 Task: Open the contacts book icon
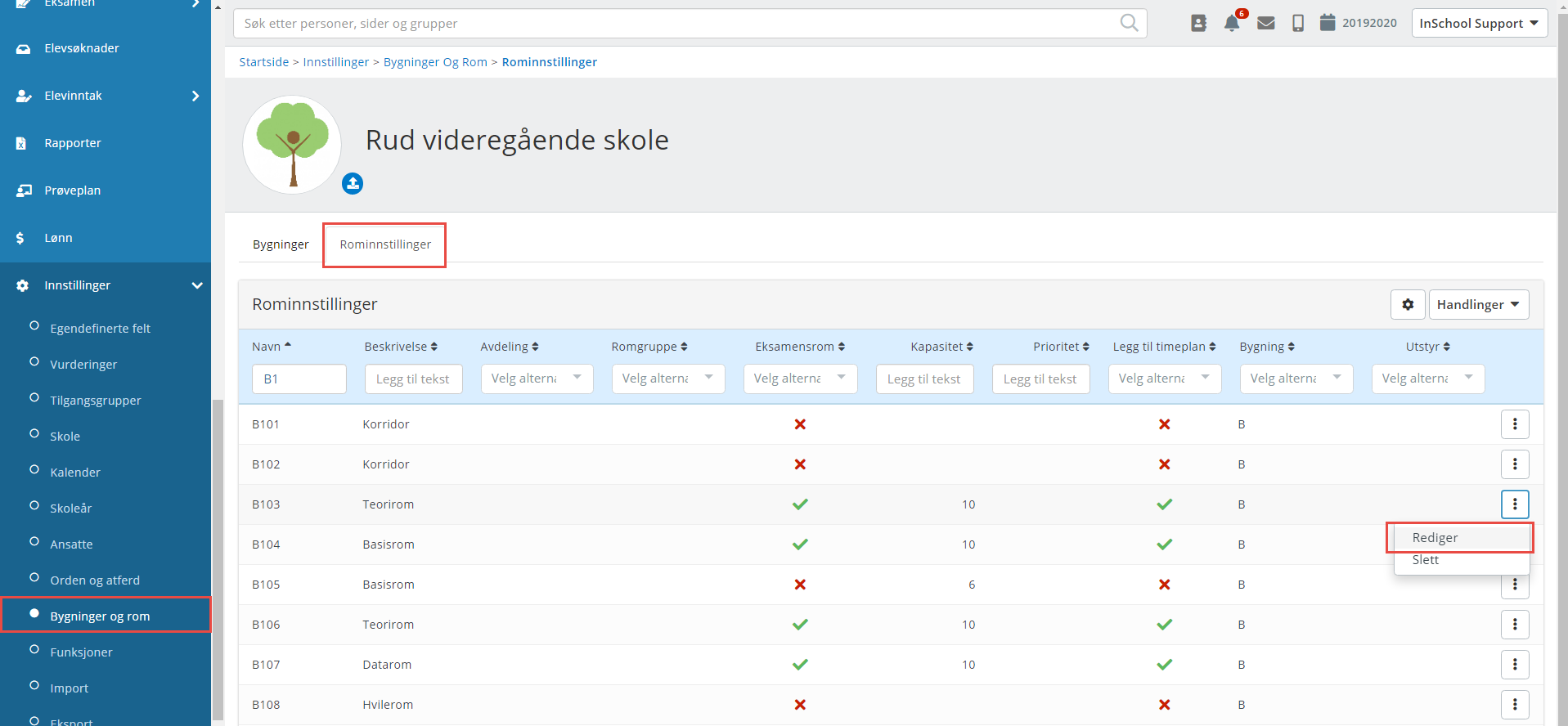click(x=1198, y=23)
